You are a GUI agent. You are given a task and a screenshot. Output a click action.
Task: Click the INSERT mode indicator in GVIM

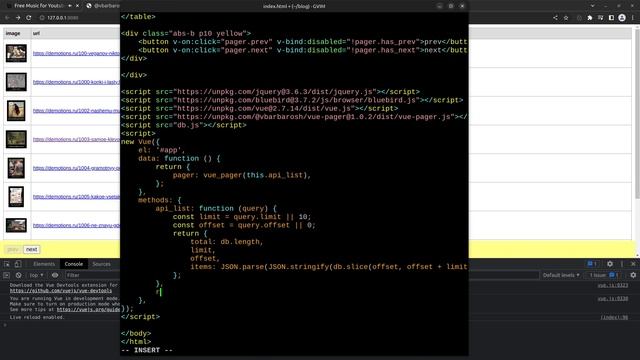[147, 350]
